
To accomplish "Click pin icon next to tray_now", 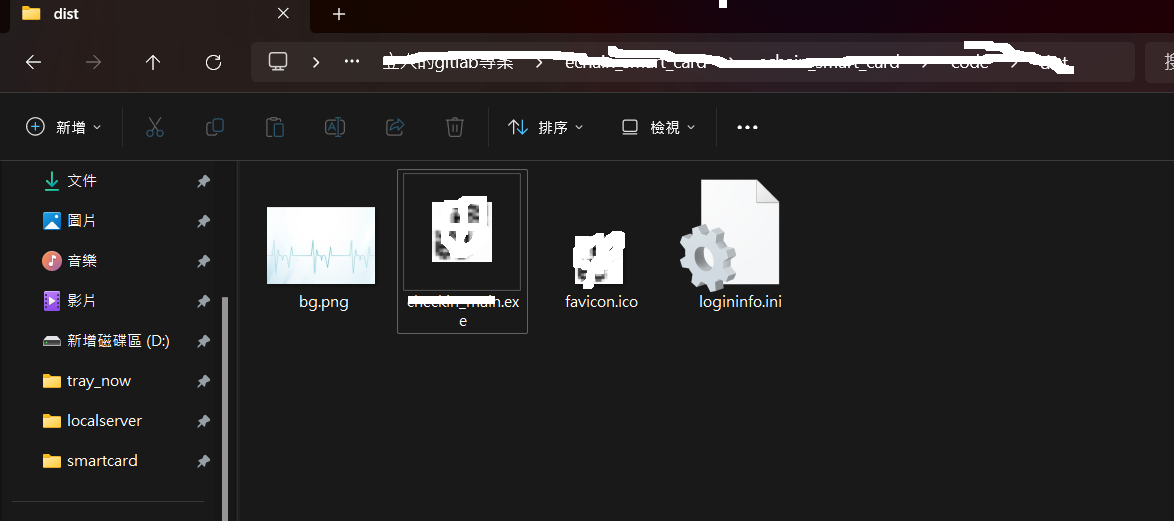I will click(x=203, y=381).
